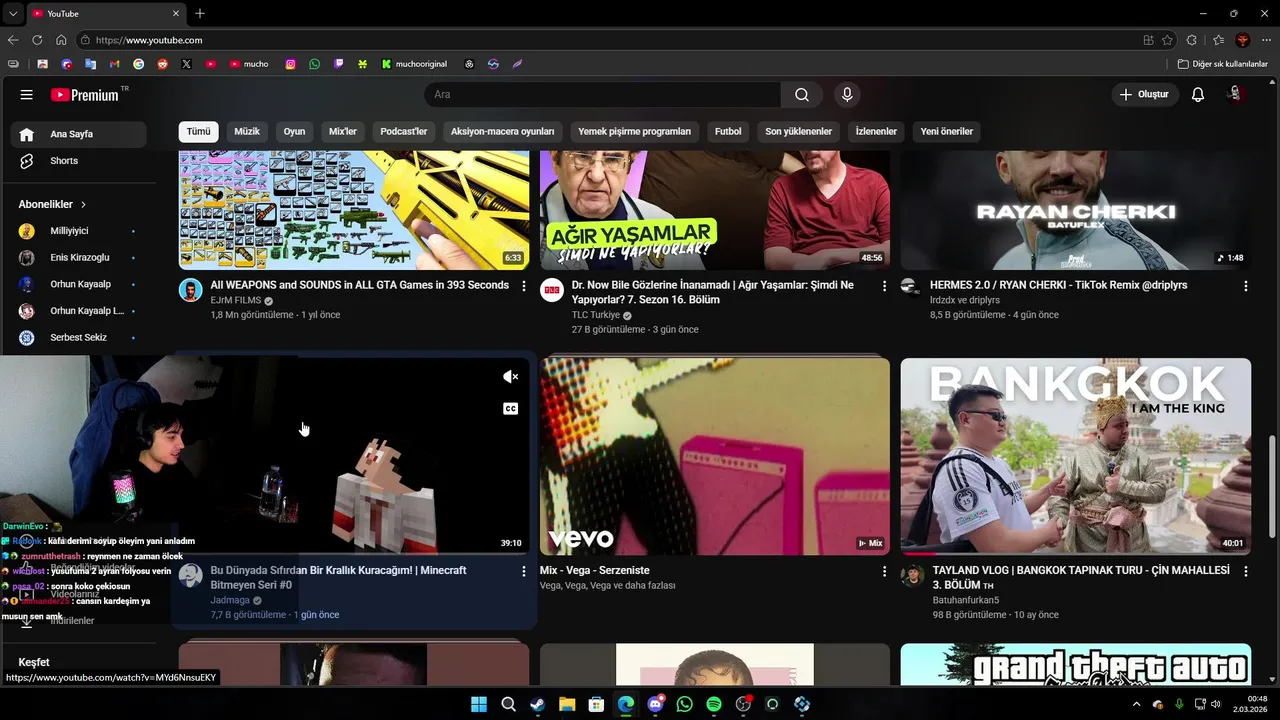Image resolution: width=1280 pixels, height=720 pixels.
Task: Open Shorts in sidebar
Action: point(79,161)
